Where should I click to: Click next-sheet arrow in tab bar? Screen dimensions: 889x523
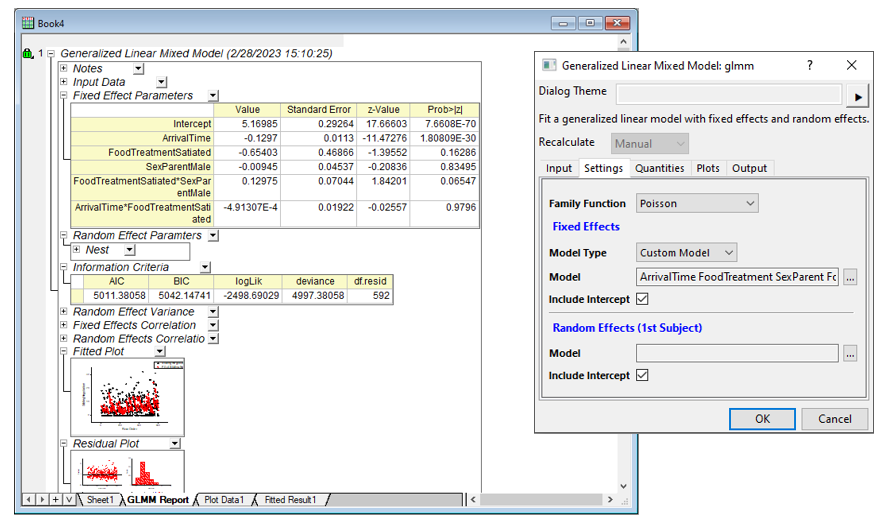[42, 499]
